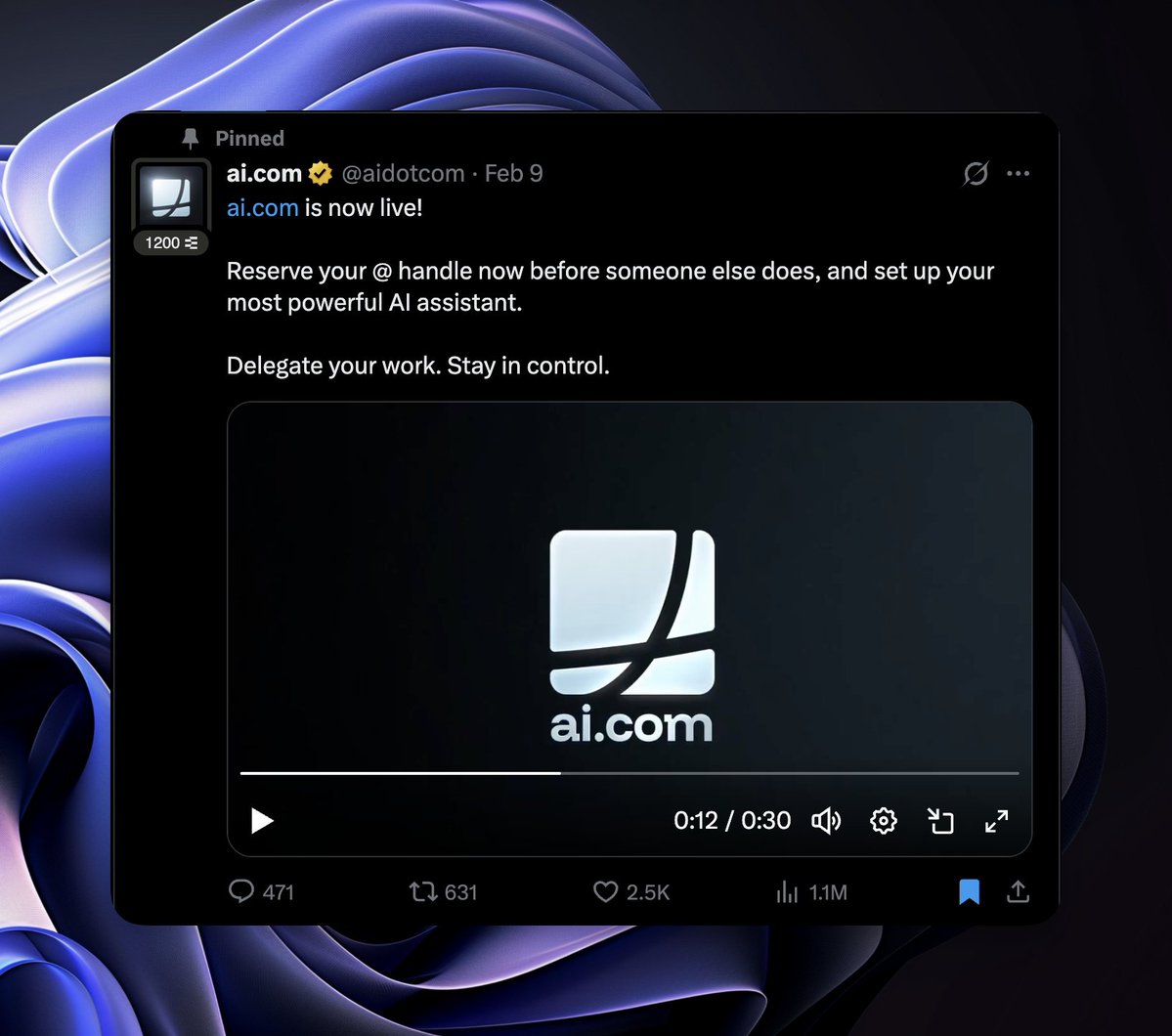Image resolution: width=1172 pixels, height=1036 pixels.
Task: Click the Grok explain post icon
Action: point(976,173)
